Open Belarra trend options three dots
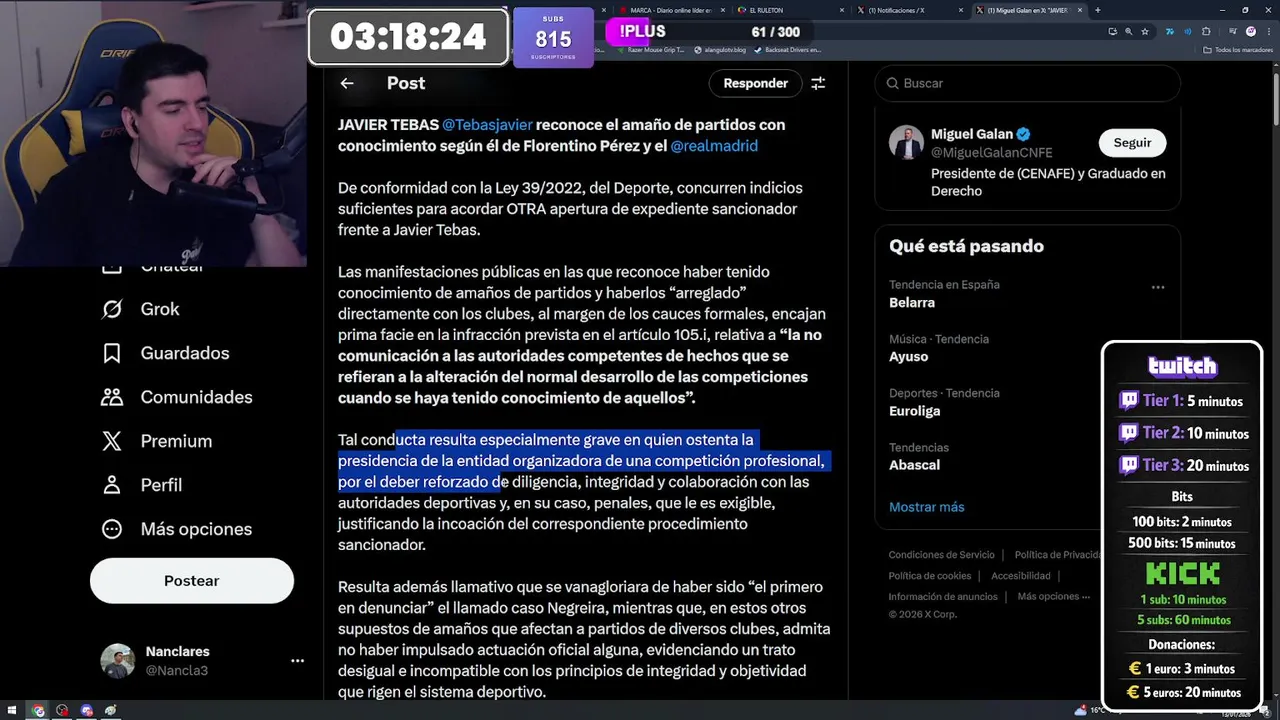The image size is (1280, 720). 1158,287
